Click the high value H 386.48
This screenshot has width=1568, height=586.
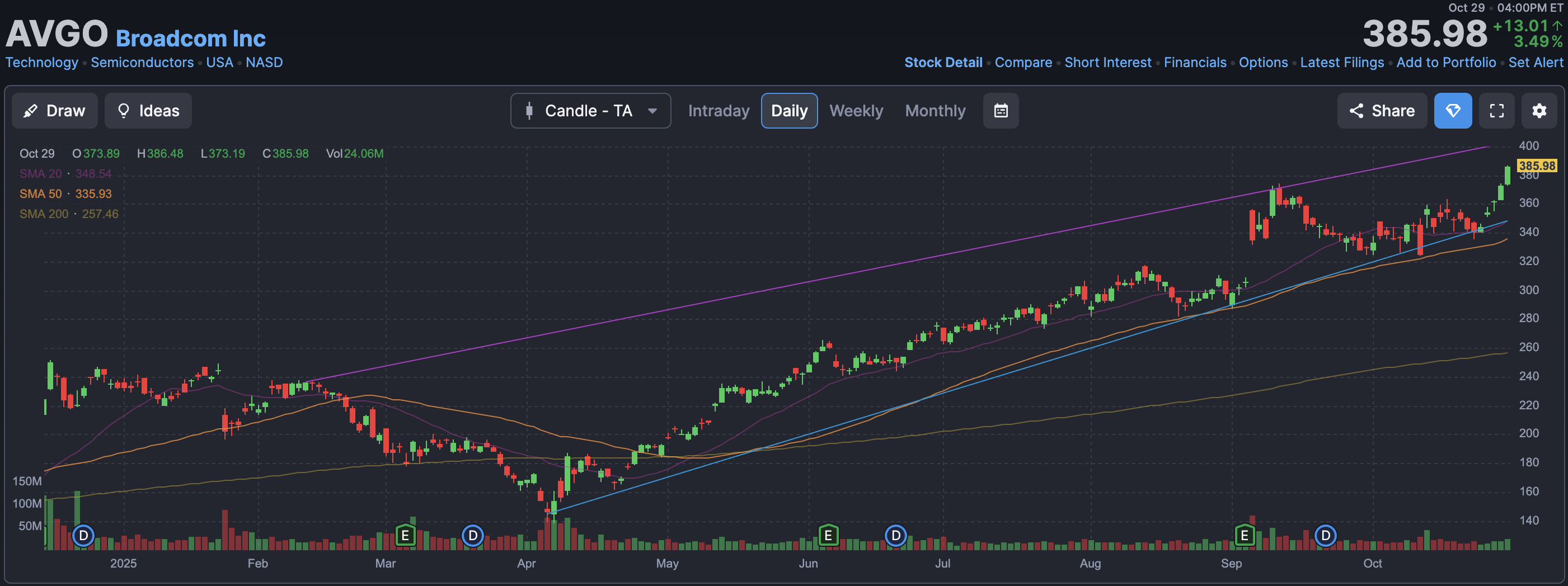coord(160,153)
